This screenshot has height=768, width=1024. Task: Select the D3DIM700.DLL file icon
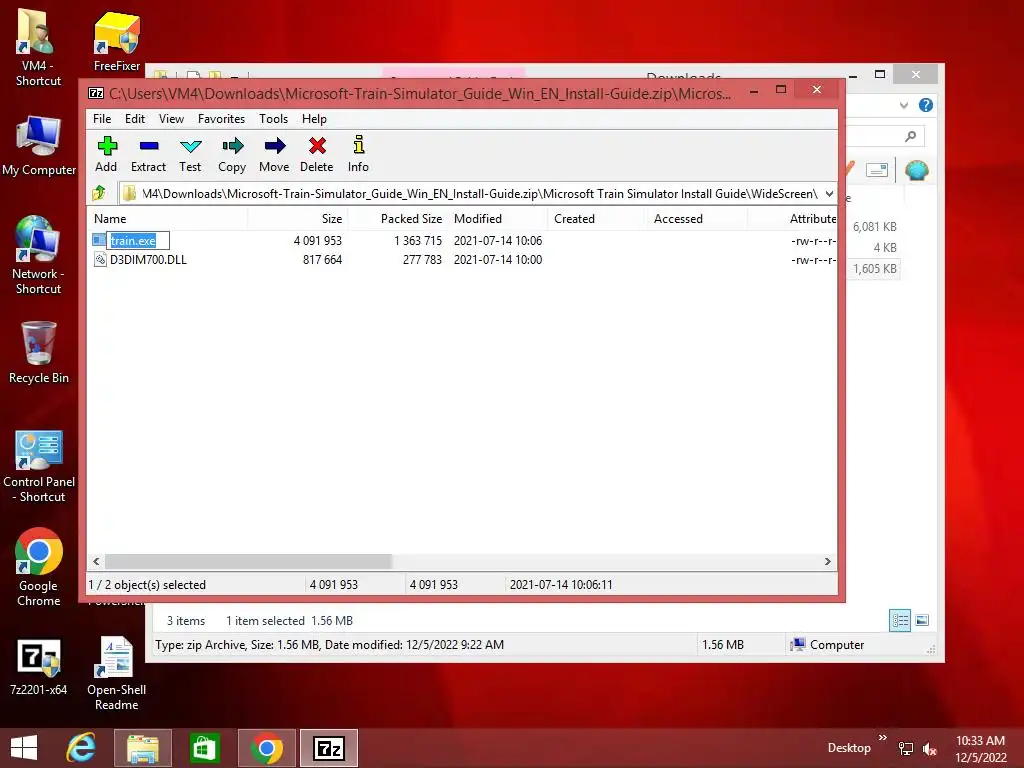[100, 259]
